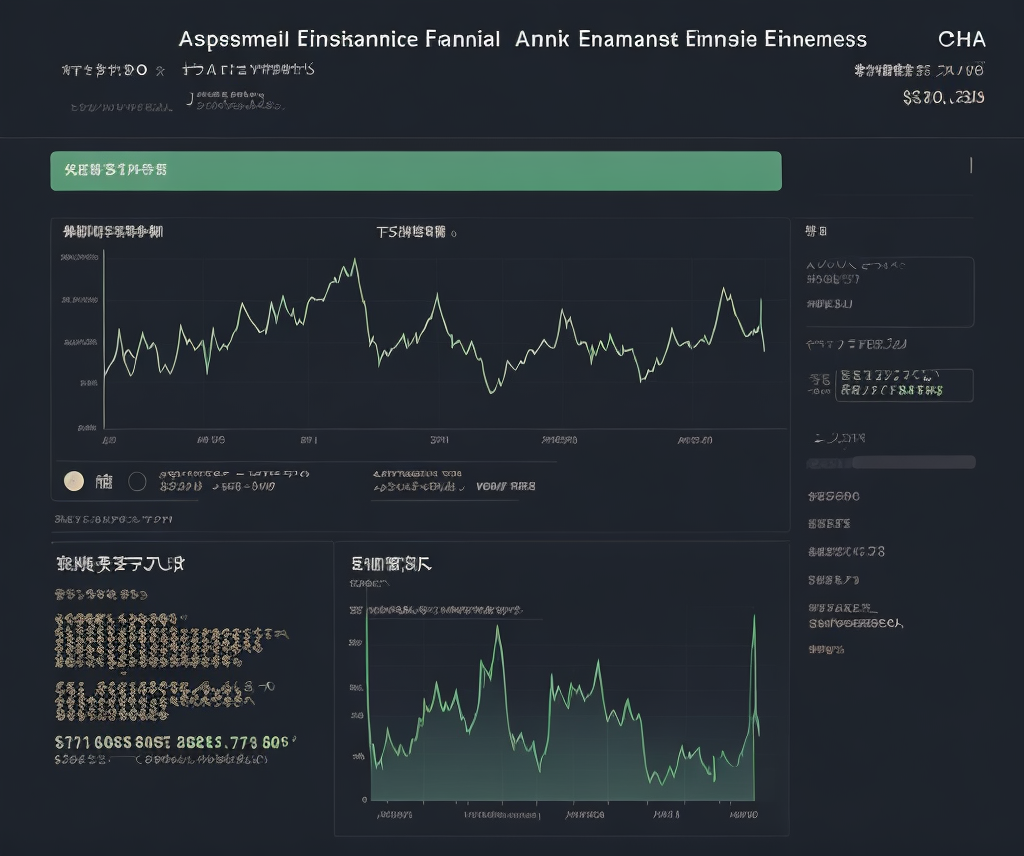
Task: Click the gray slider bar in the right sidebar
Action: pyautogui.click(x=890, y=462)
